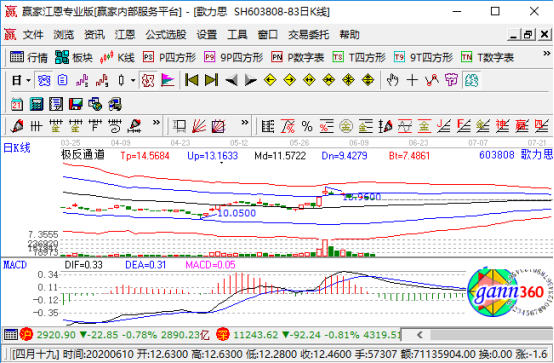
Task: Select the hand pan tool
Action: click(392, 80)
